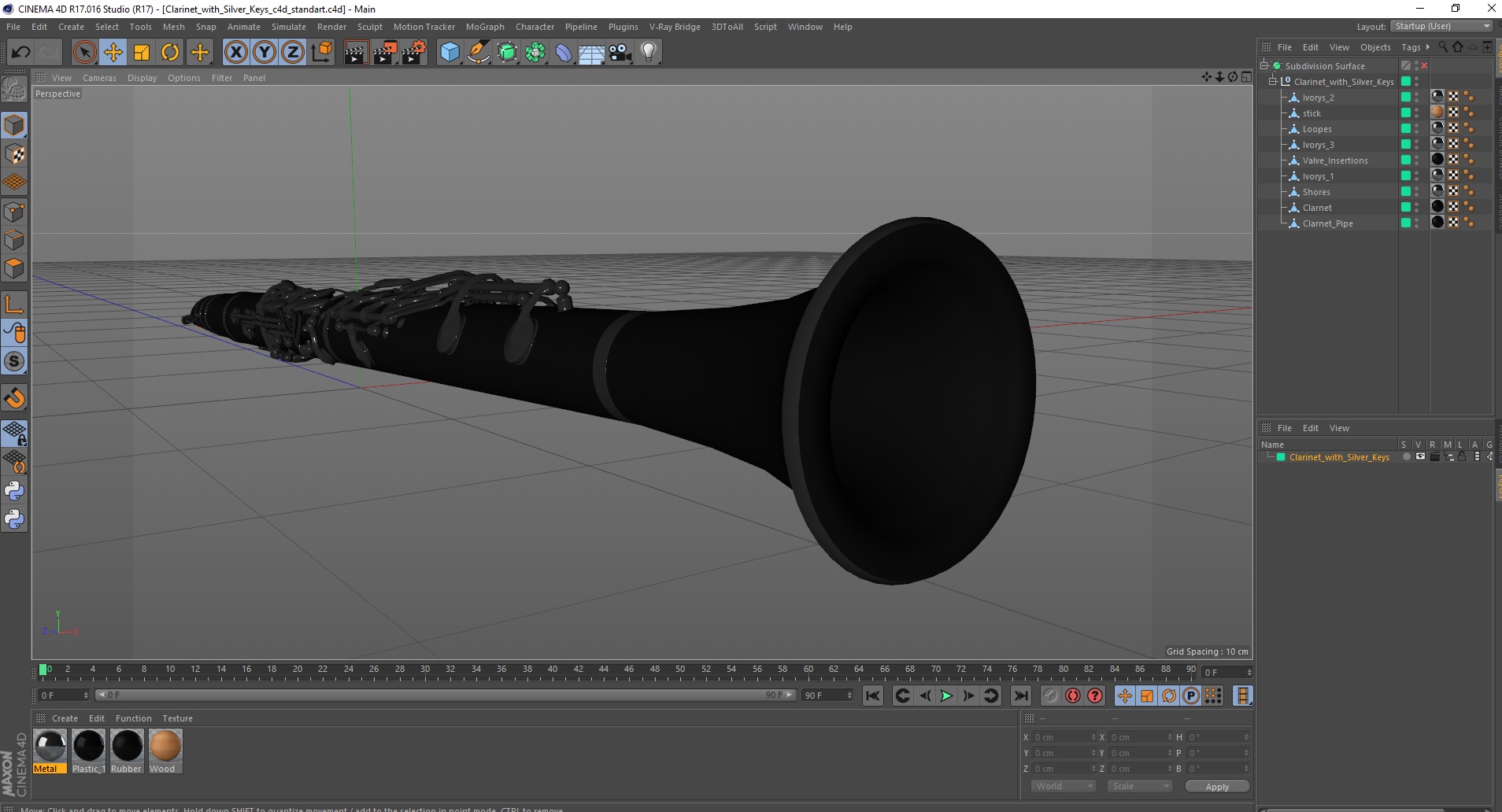Click the timeline range slider bar
This screenshot has width=1502, height=812.
pyautogui.click(x=445, y=695)
